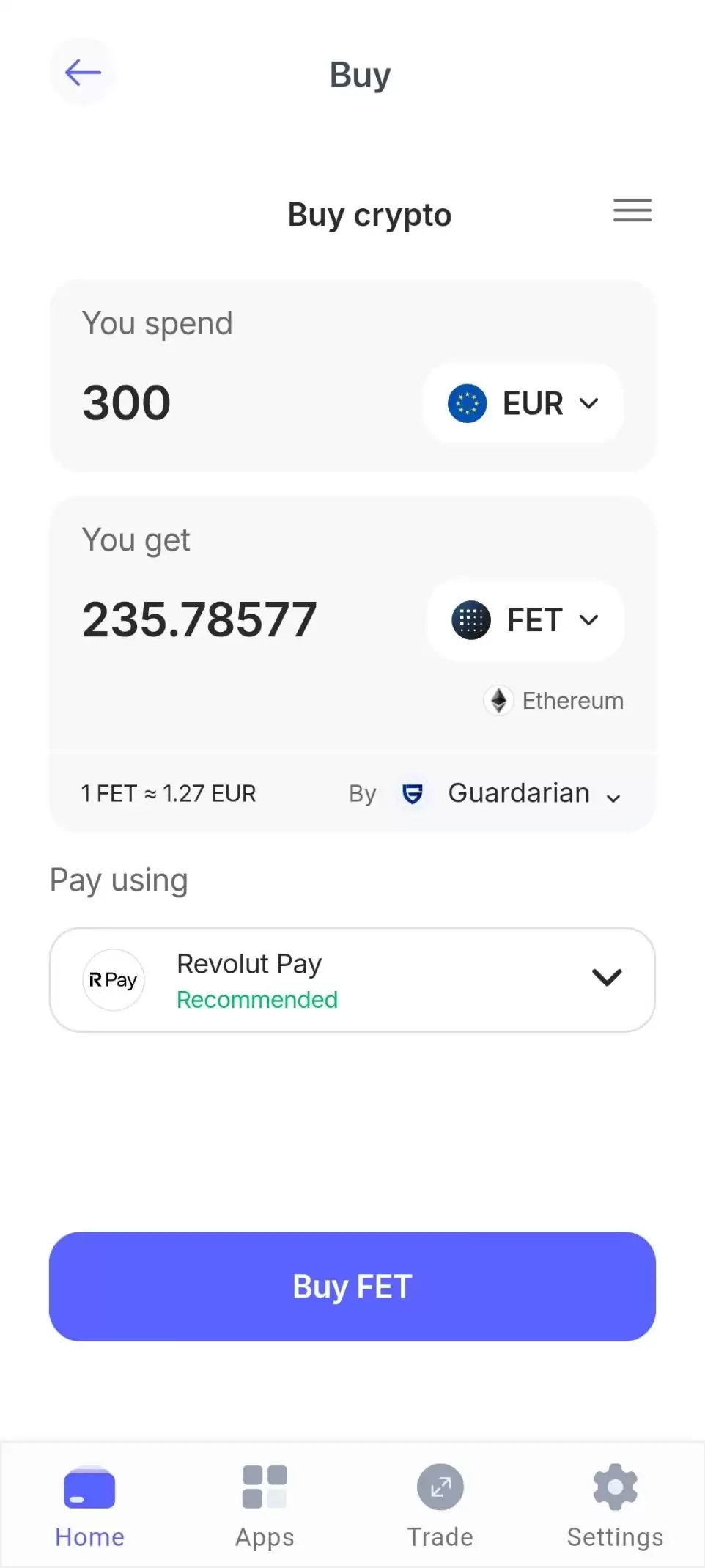Tap the Ethereum network icon

[498, 701]
